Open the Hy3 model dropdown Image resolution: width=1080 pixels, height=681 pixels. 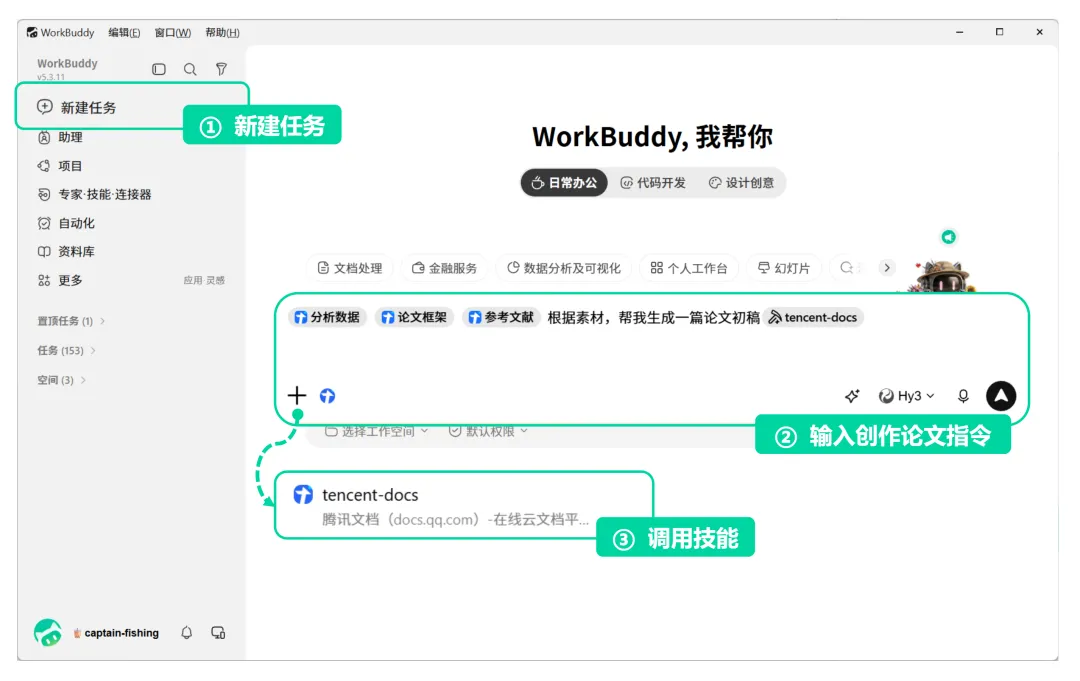point(907,396)
